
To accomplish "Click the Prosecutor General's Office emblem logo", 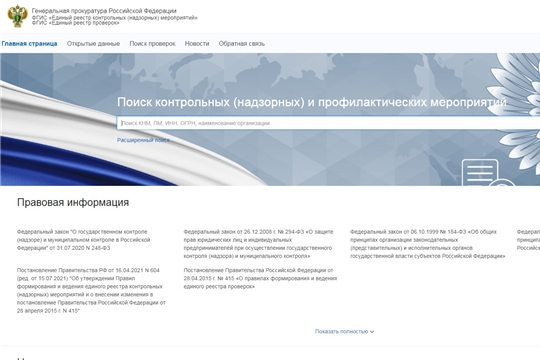I will pos(17,16).
